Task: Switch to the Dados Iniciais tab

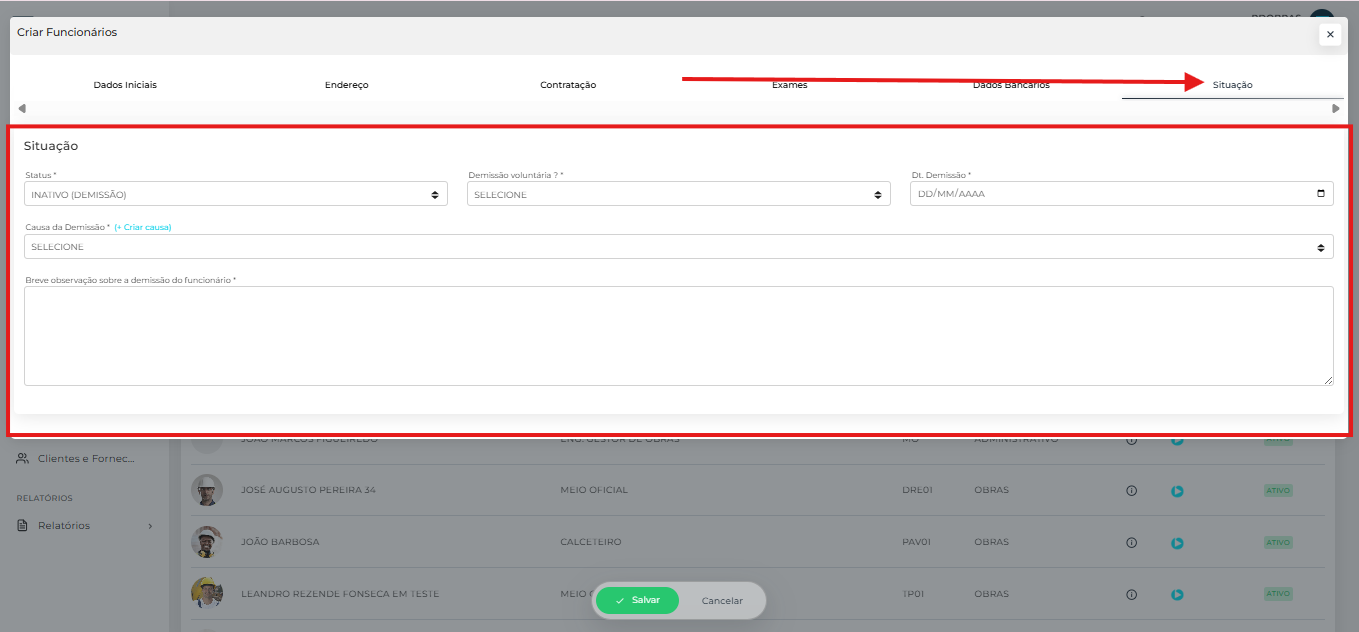Action: tap(125, 85)
